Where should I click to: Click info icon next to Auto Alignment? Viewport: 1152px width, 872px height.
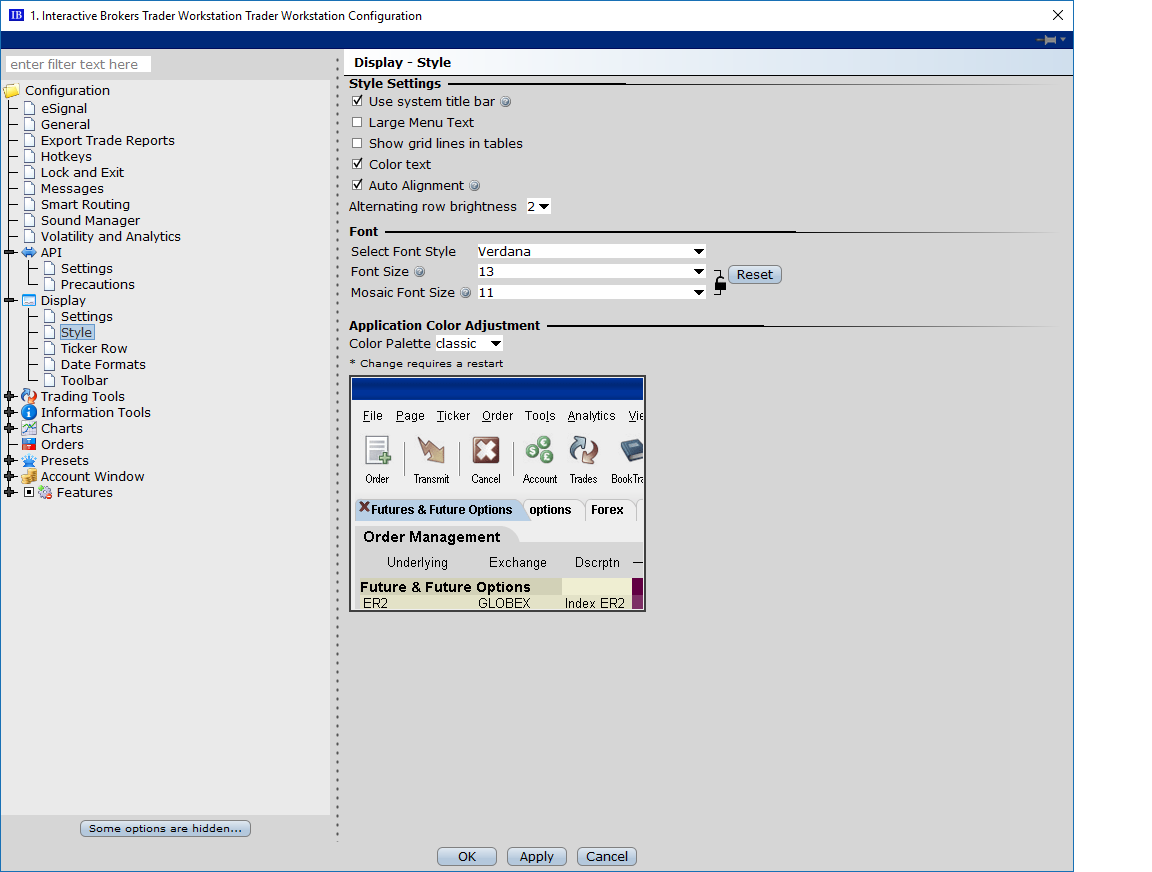pyautogui.click(x=475, y=186)
